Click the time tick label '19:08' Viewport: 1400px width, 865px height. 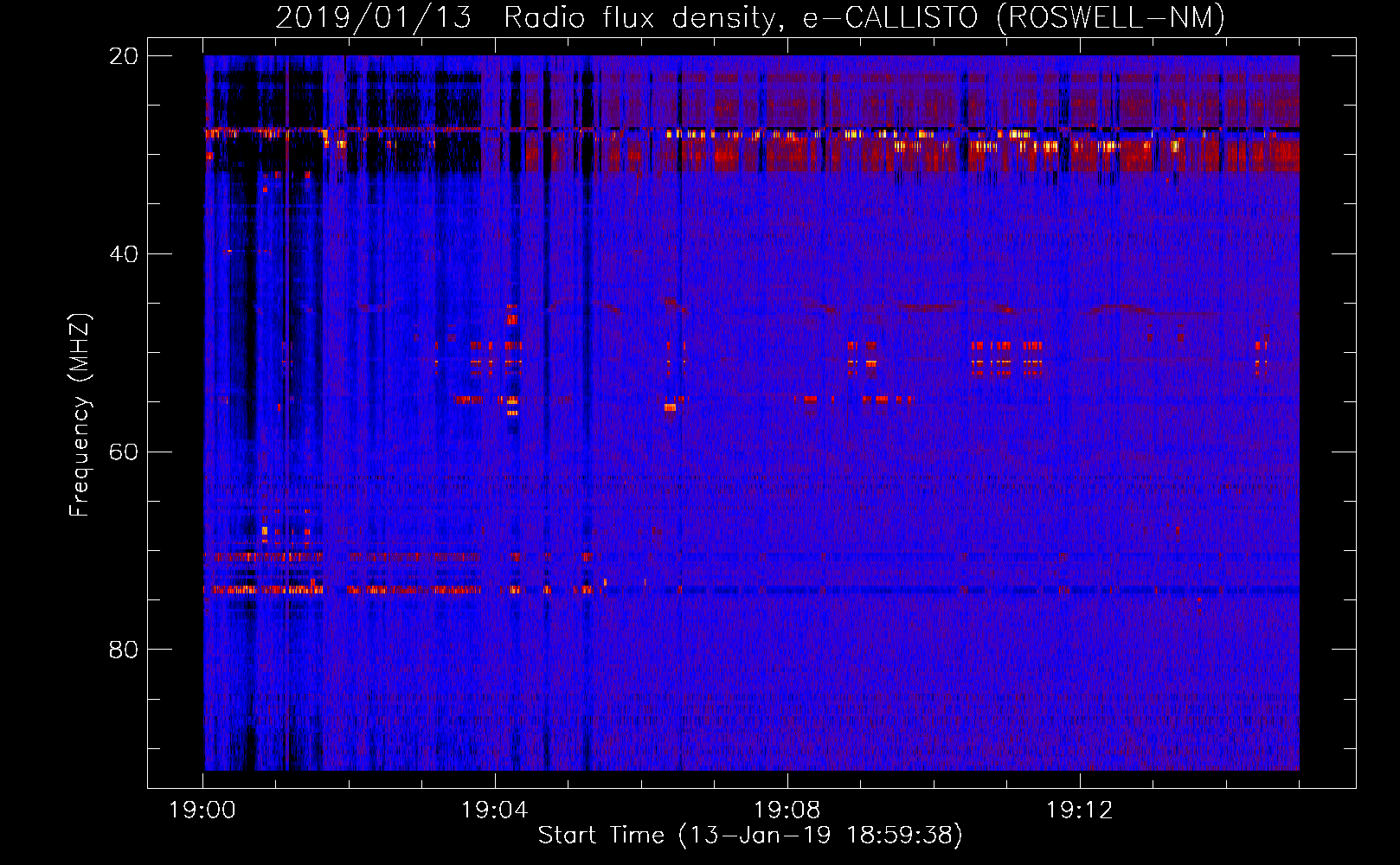pos(787,811)
